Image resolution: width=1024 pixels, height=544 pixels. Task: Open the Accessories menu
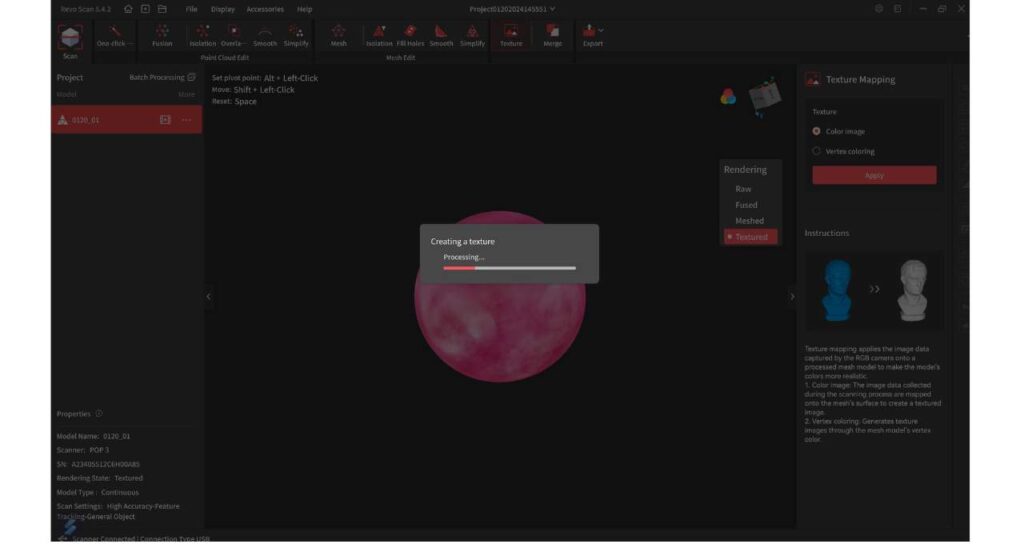[265, 9]
